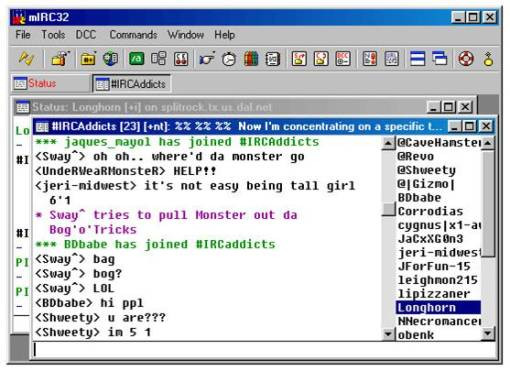Viewport: 510px width, 371px height.
Task: Click the Connect lightning bolt icon
Action: (26, 59)
